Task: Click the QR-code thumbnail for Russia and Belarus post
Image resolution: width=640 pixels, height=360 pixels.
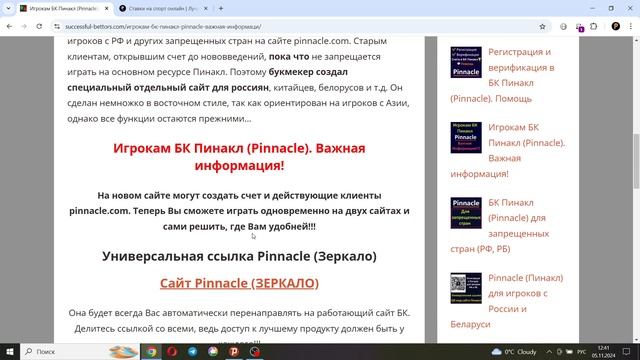Action: [x=466, y=288]
